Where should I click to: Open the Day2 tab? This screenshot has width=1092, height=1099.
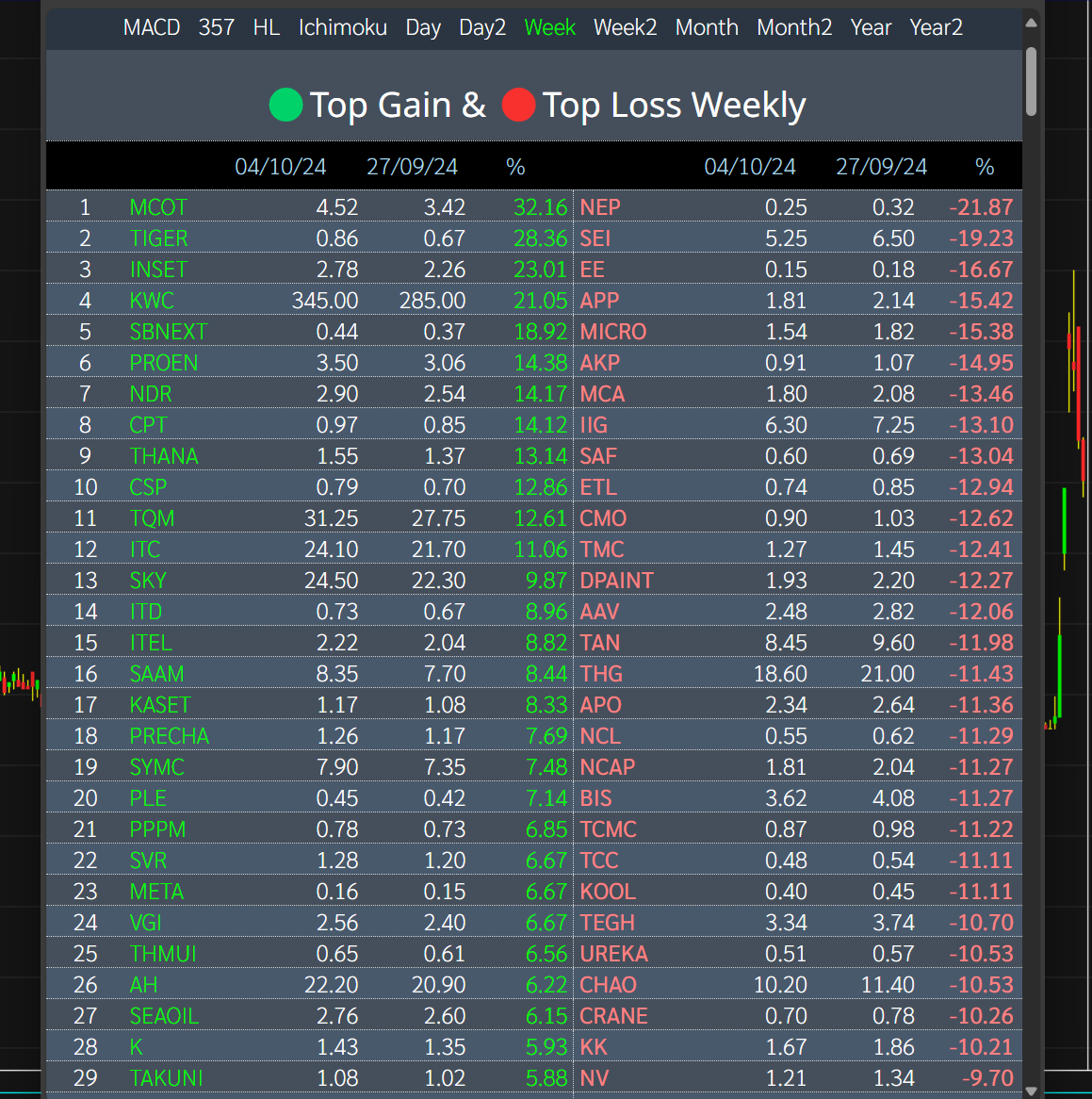(481, 27)
